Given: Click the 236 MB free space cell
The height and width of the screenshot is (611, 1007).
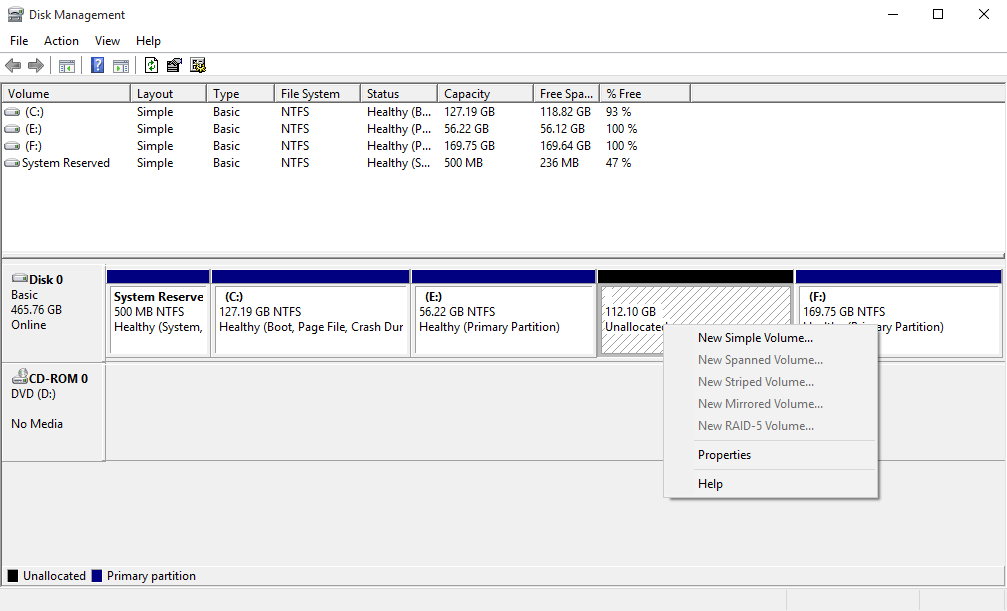Looking at the screenshot, I should click(x=559, y=163).
